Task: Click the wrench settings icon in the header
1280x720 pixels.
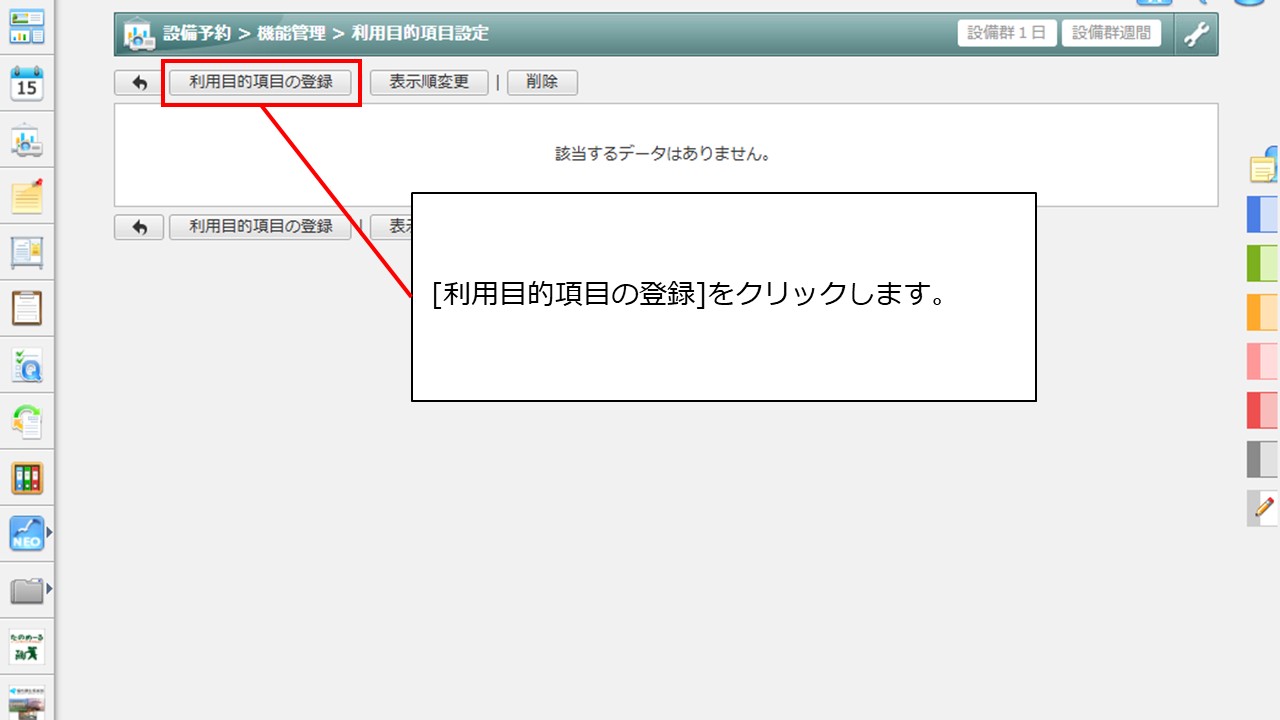Action: pos(1196,34)
